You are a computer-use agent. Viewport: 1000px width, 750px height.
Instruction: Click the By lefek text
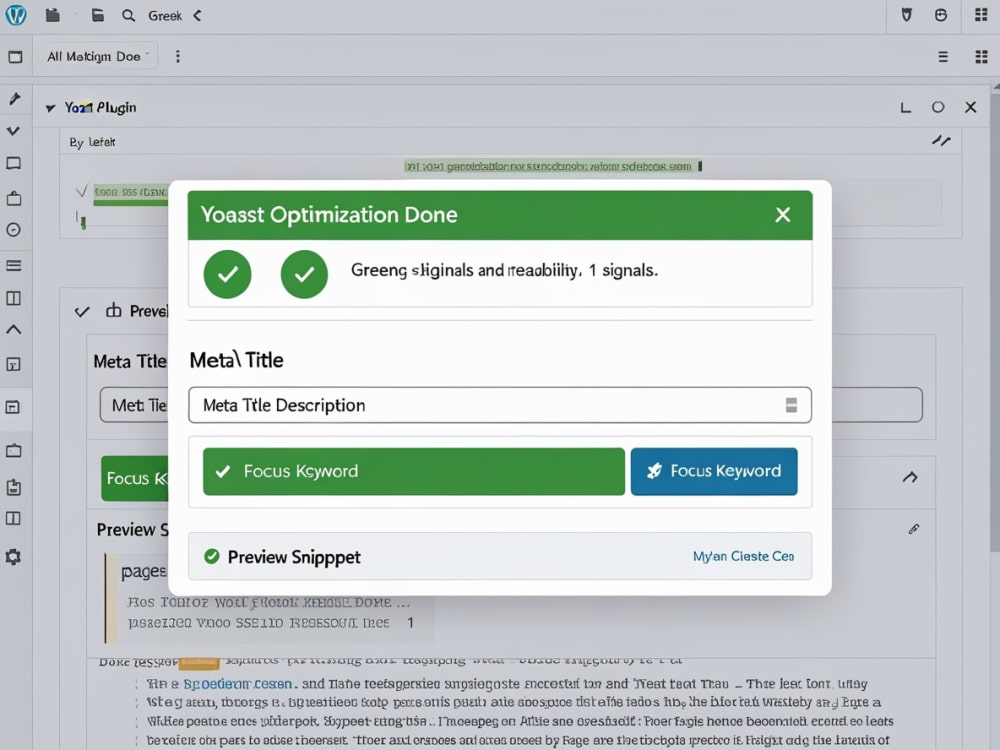point(92,142)
